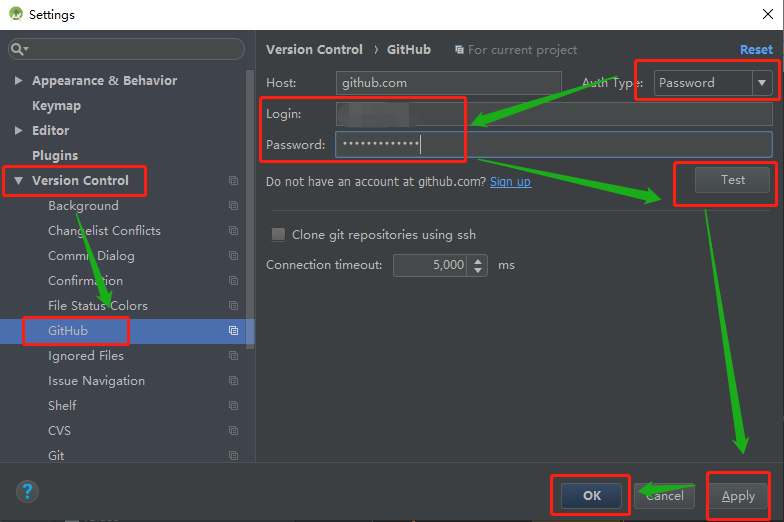
Task: Click into the Host field
Action: click(x=449, y=83)
